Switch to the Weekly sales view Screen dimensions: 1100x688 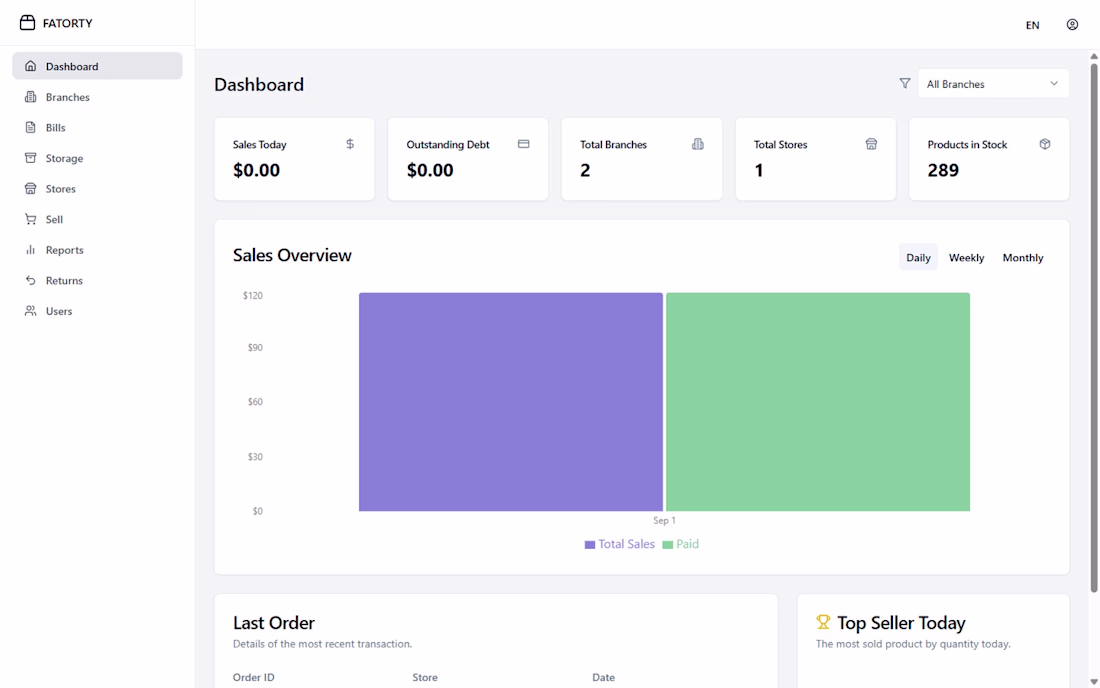[966, 257]
